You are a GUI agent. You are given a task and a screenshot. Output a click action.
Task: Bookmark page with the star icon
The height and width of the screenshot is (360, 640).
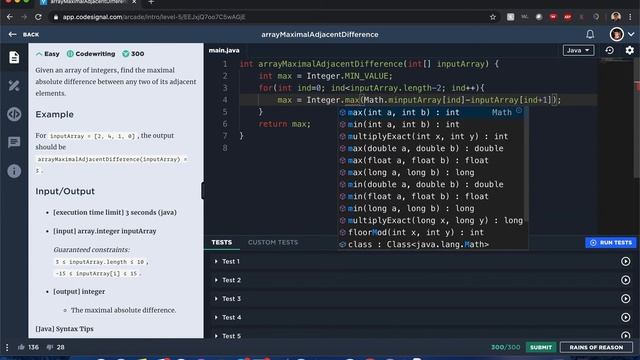[493, 17]
